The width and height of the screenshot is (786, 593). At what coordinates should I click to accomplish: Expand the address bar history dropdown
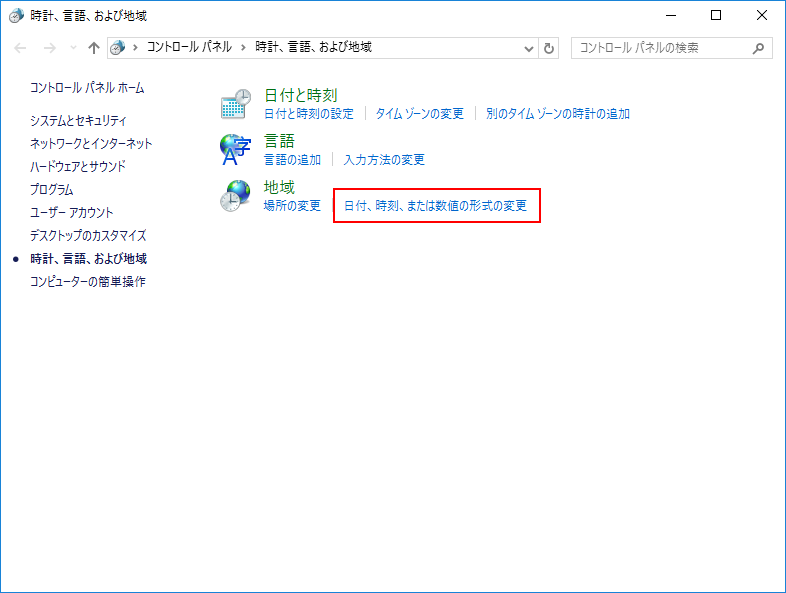(529, 48)
